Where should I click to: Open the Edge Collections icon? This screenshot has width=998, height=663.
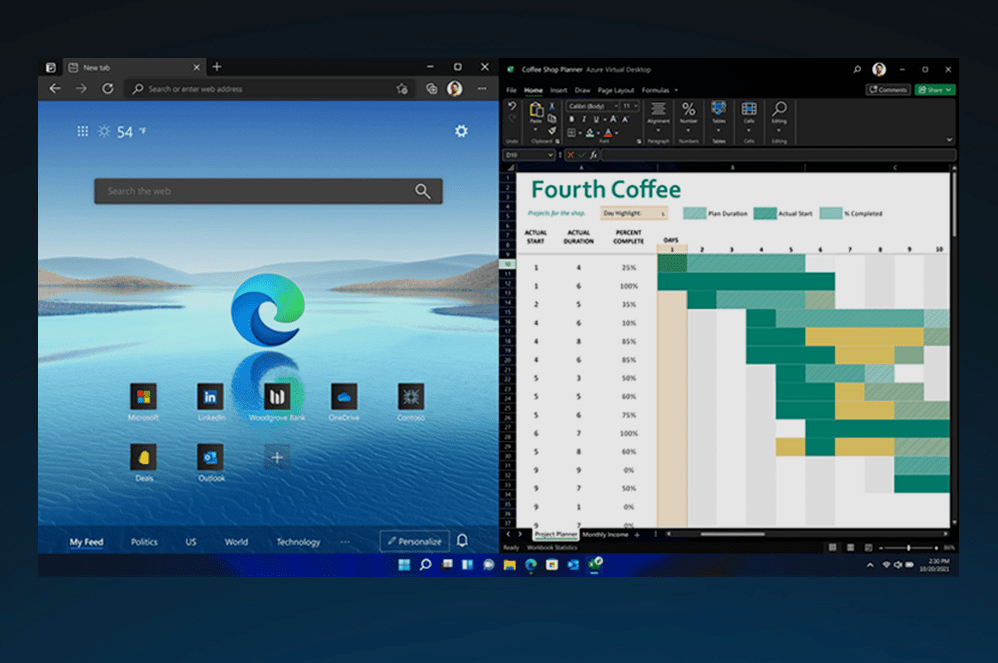(x=431, y=89)
